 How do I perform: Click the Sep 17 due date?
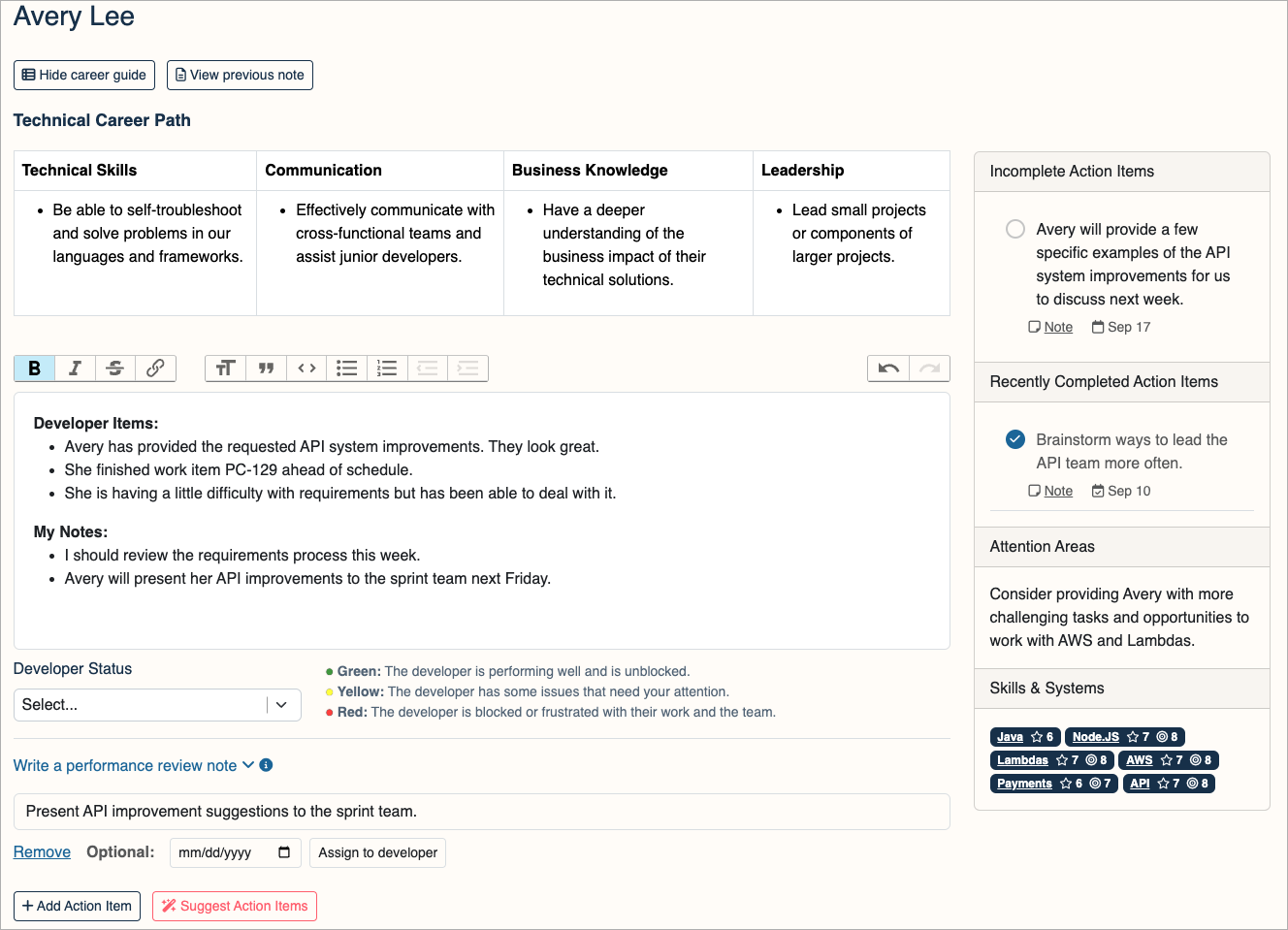click(1121, 327)
